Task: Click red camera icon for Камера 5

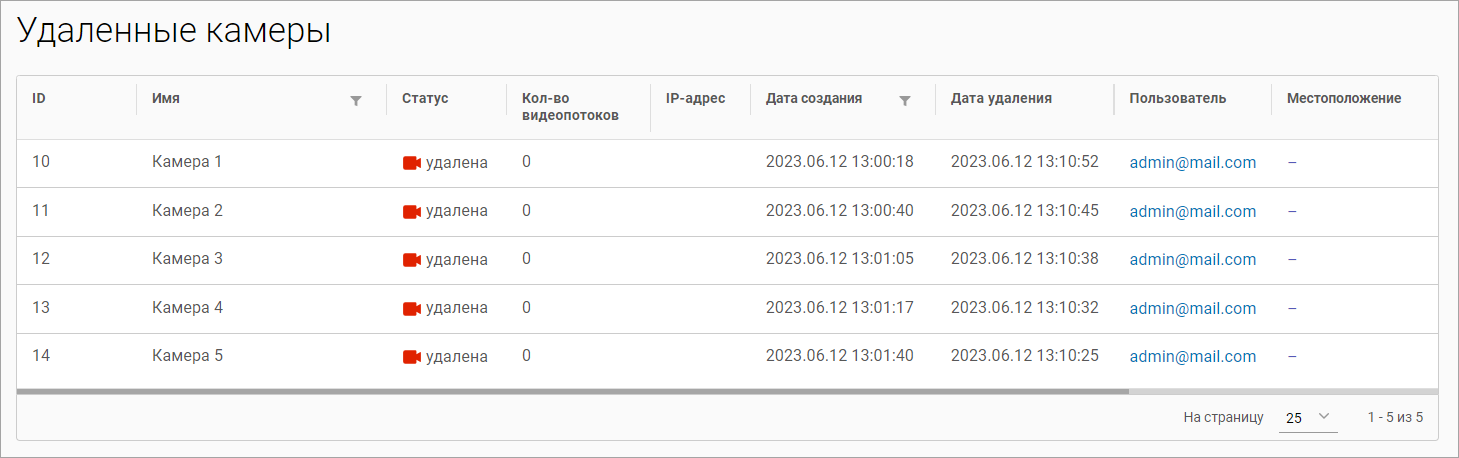Action: tap(411, 357)
